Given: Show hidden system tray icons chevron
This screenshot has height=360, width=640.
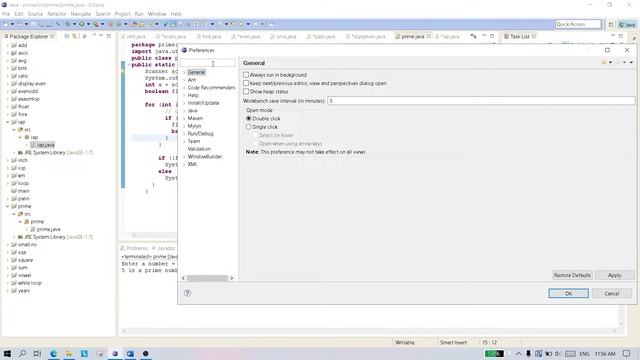Looking at the screenshot, I should coord(518,353).
